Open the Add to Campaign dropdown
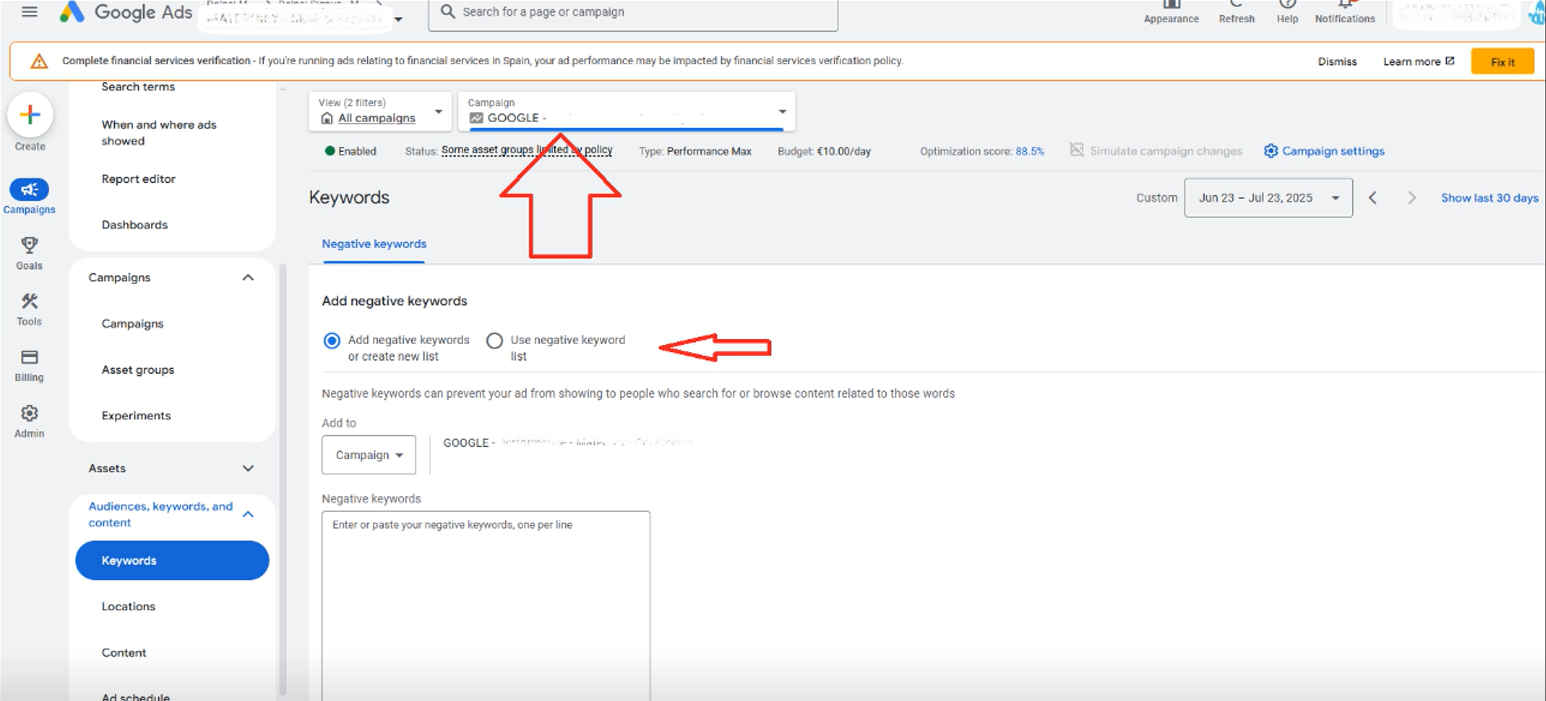Viewport: 1546px width, 701px height. tap(369, 455)
